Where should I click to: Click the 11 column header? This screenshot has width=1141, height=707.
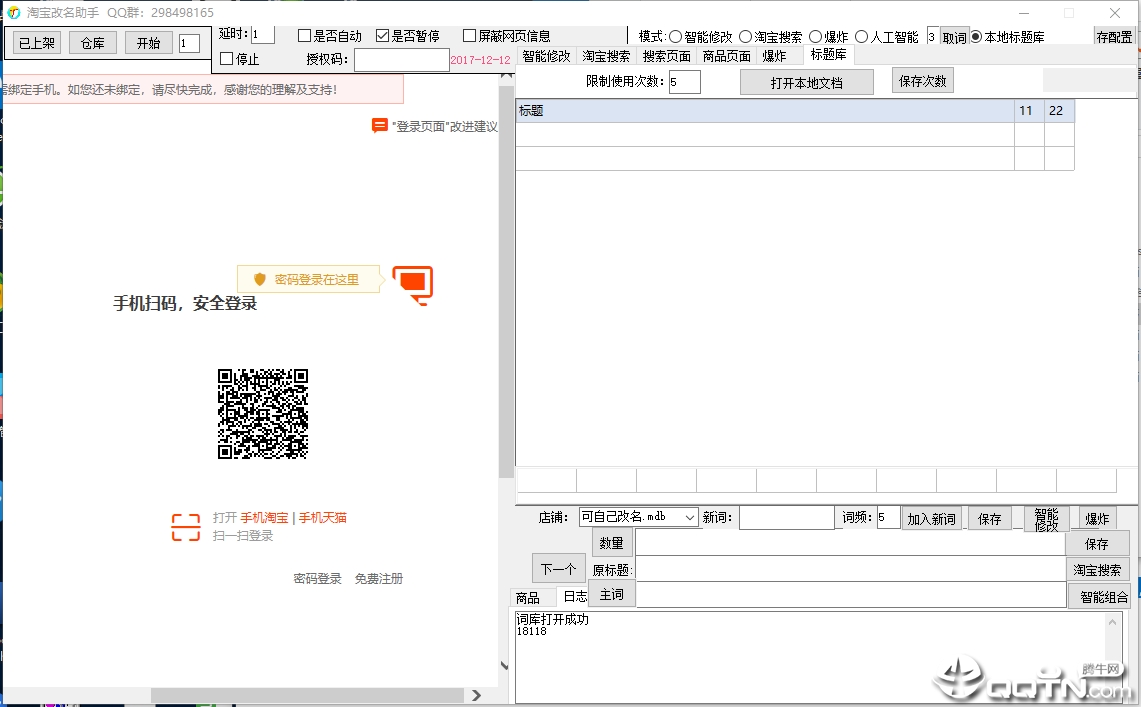pos(1029,111)
